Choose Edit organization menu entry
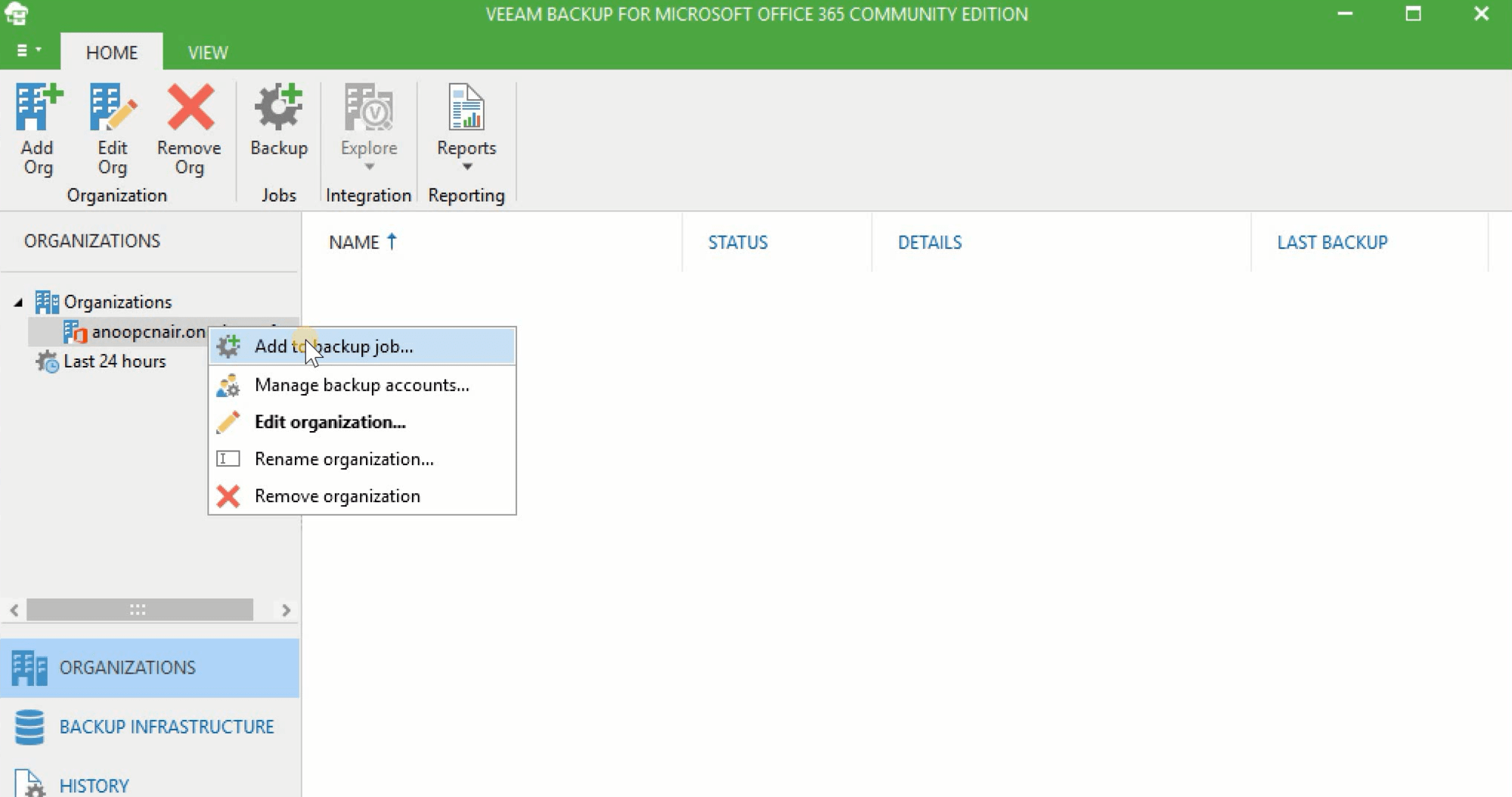The width and height of the screenshot is (1512, 797). pos(362,422)
